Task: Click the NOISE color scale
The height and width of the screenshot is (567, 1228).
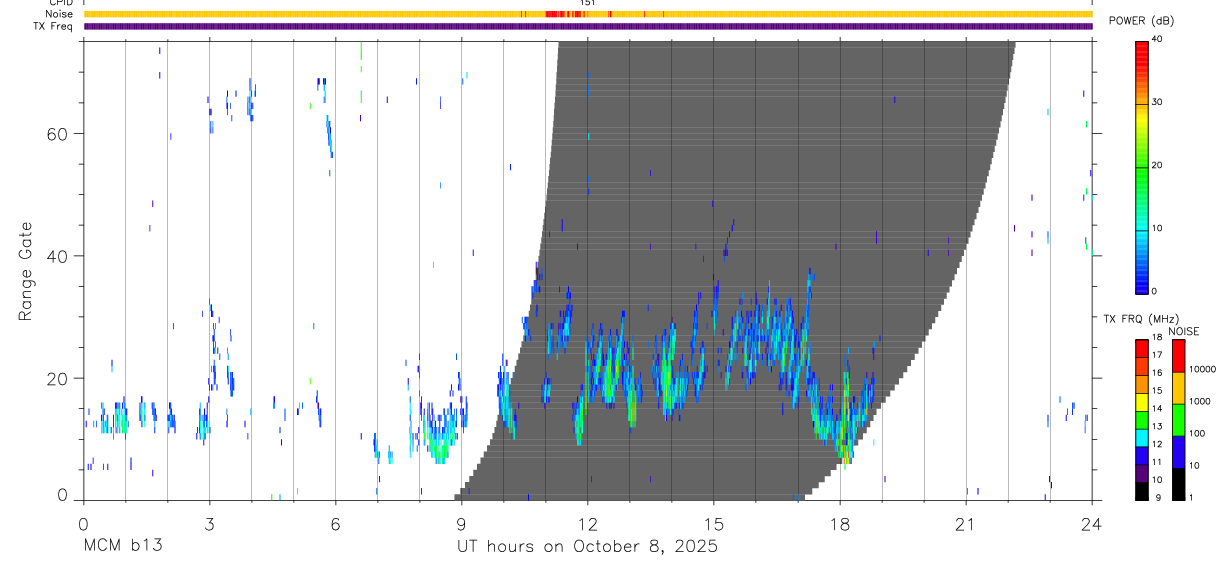Action: coord(1178,419)
